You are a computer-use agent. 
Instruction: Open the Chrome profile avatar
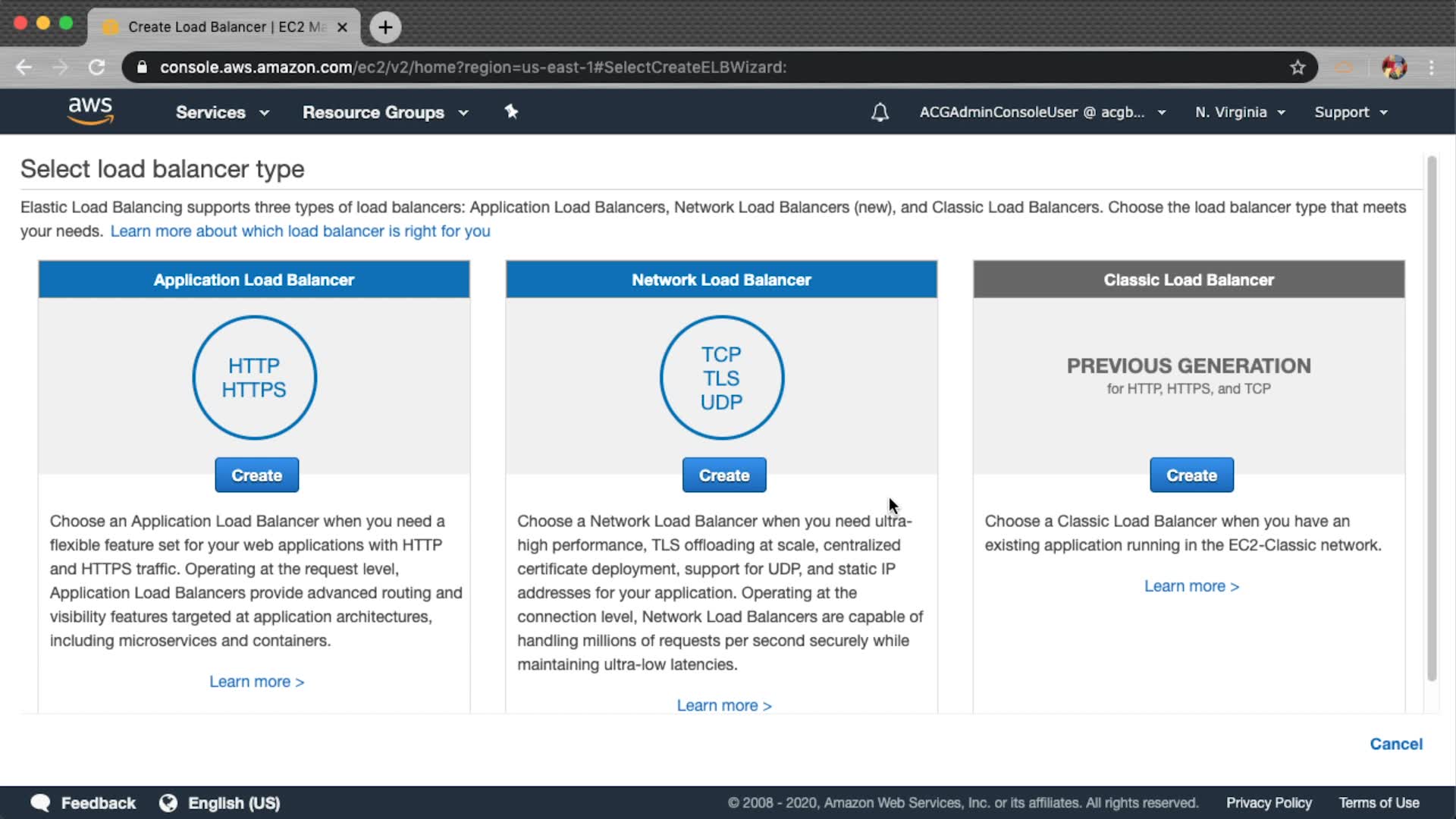point(1394,67)
